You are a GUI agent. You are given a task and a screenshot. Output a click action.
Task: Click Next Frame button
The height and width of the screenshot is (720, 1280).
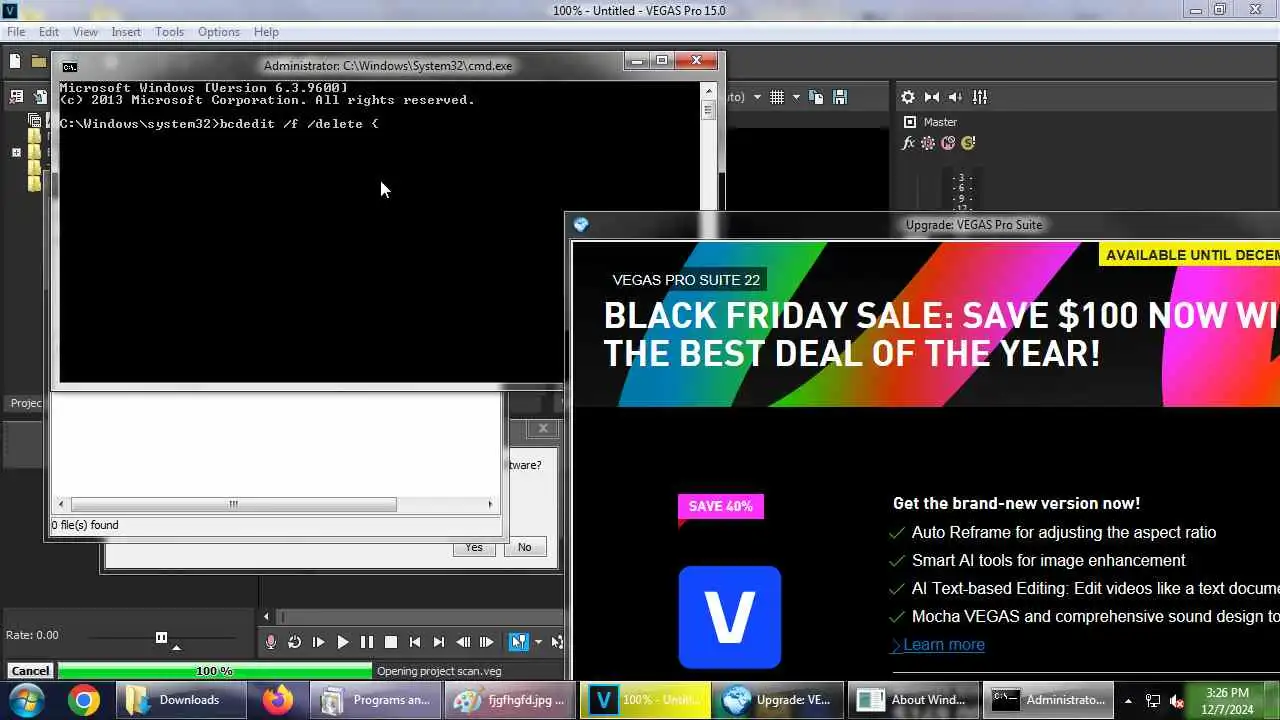coord(486,642)
